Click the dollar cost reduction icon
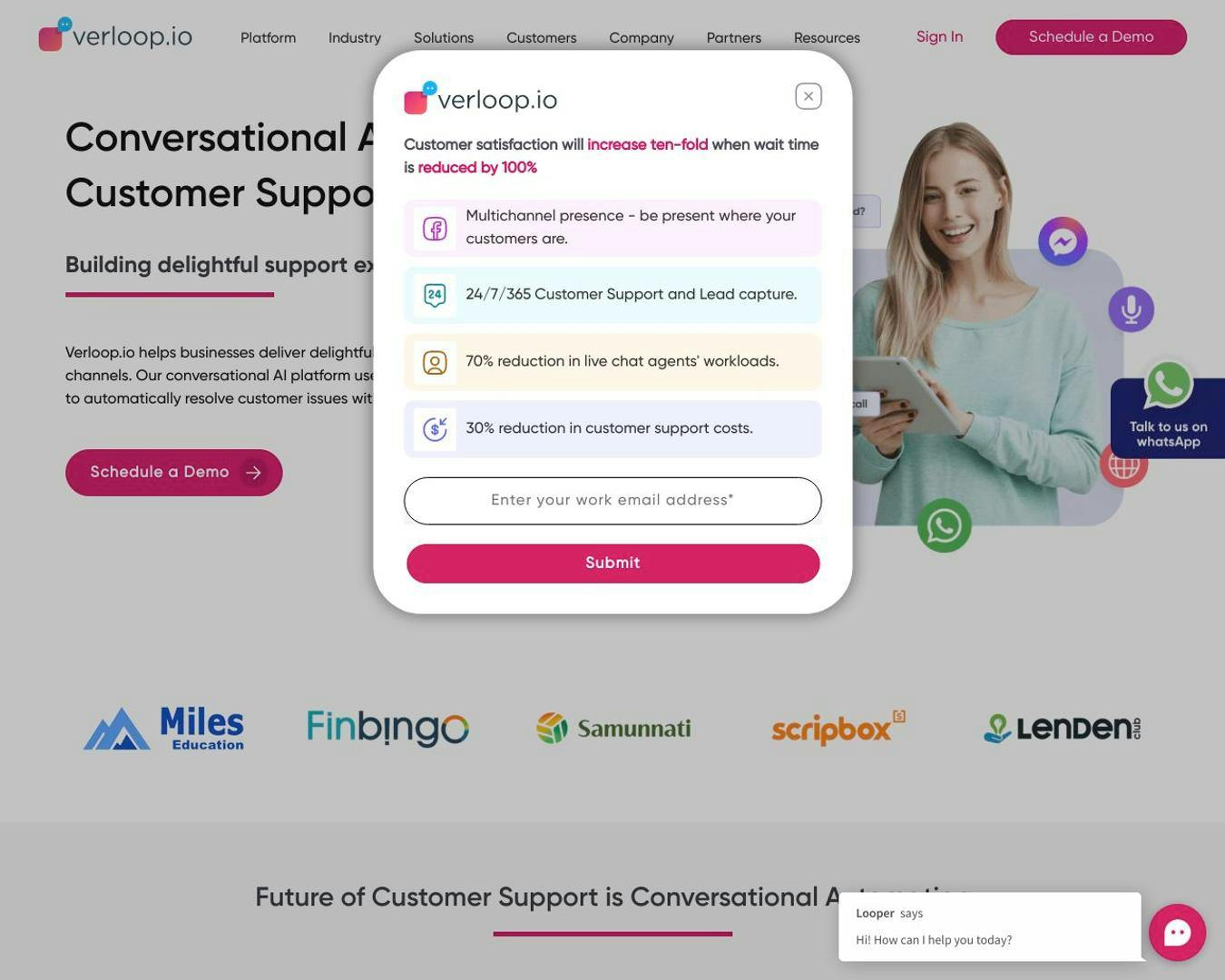1225x980 pixels. tap(435, 429)
